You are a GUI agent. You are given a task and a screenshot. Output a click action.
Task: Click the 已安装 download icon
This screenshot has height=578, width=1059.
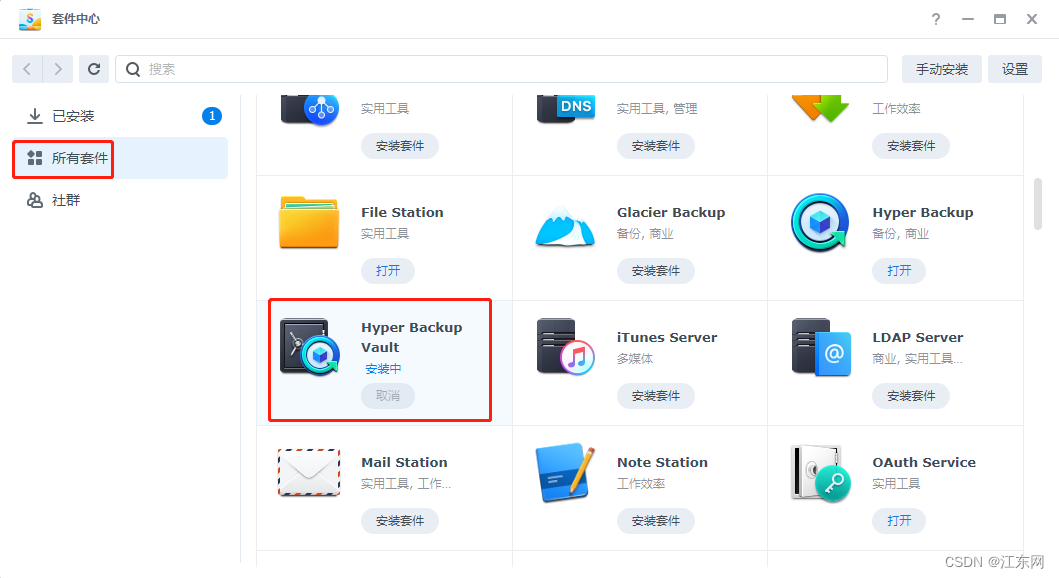click(34, 116)
